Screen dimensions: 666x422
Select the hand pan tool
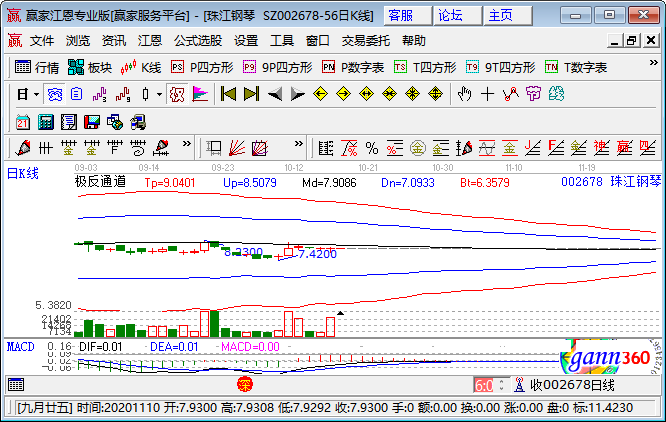(x=465, y=94)
